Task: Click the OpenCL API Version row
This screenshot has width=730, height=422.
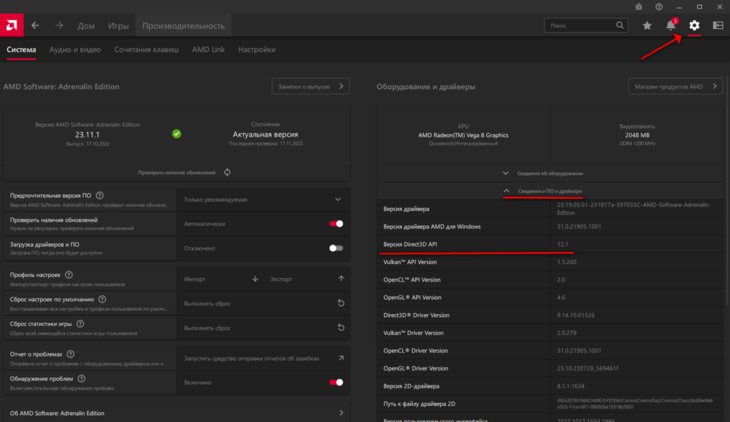Action: [549, 279]
